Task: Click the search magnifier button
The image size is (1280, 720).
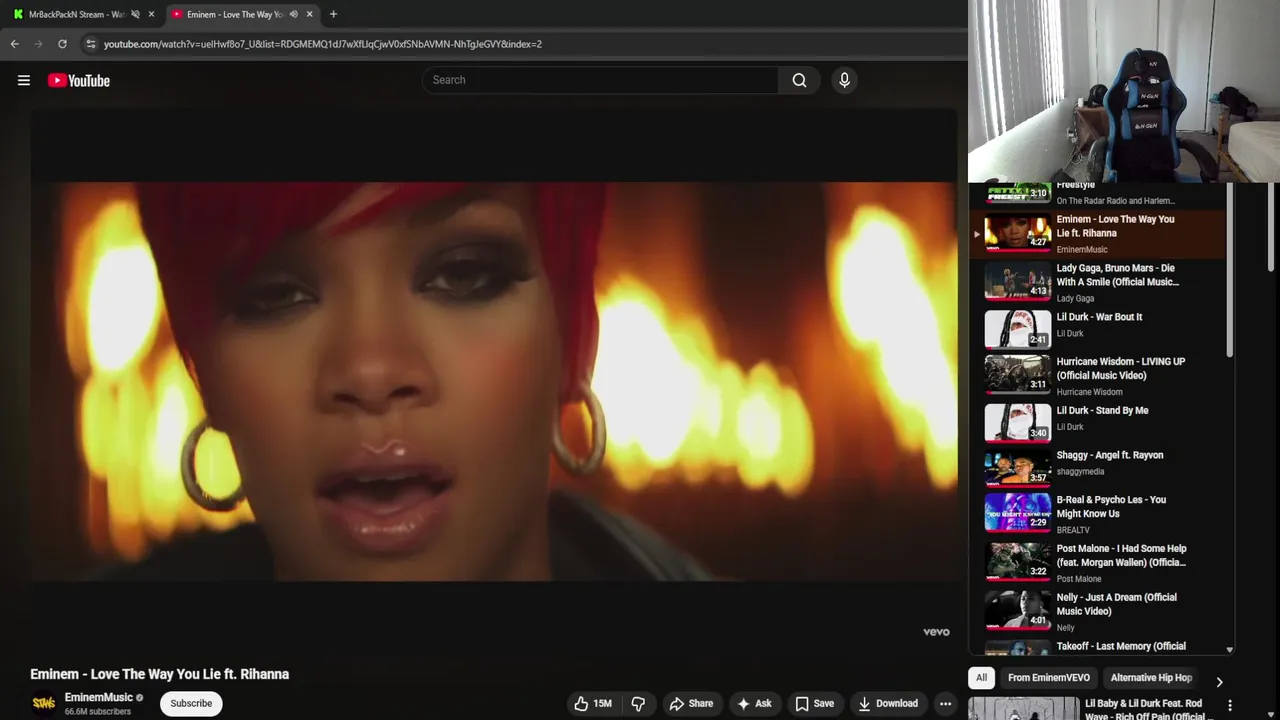Action: click(799, 80)
